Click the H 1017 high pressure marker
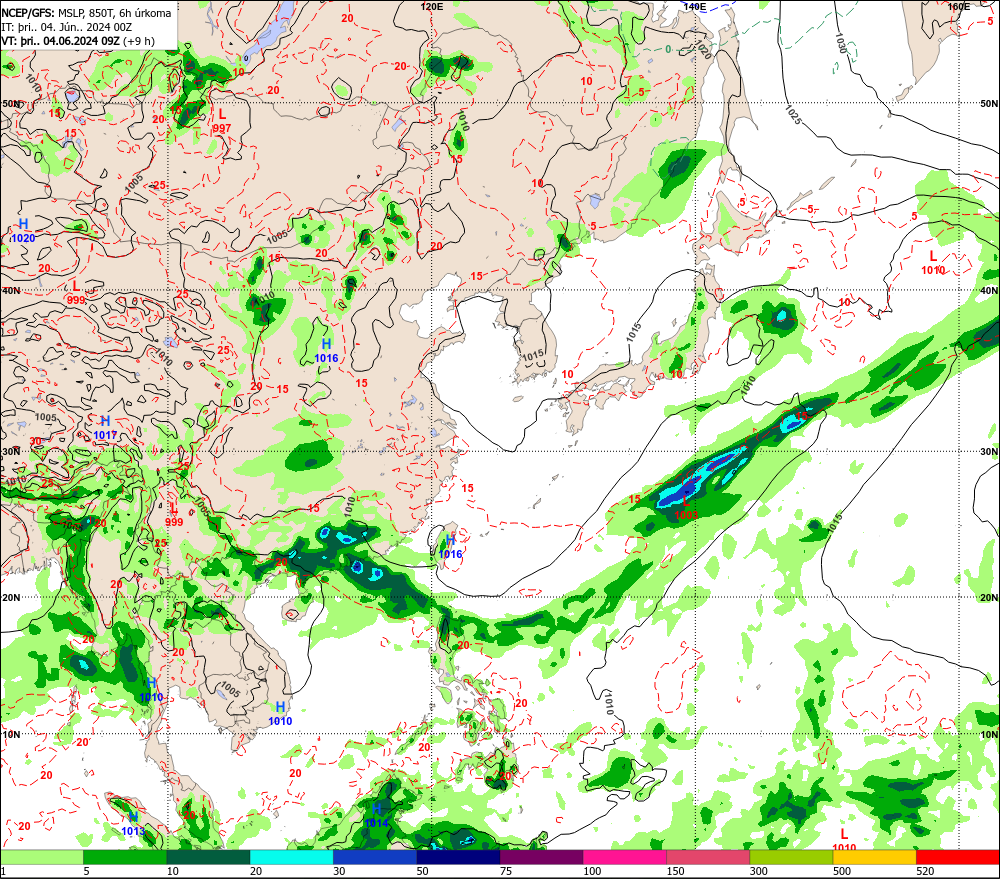 click(105, 428)
